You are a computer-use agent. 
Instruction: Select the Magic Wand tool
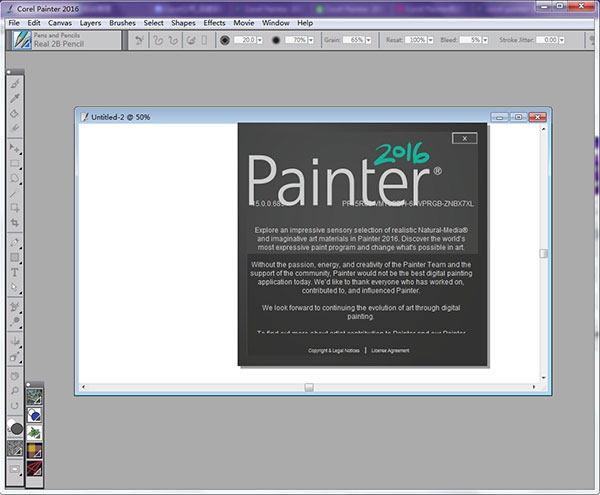point(15,193)
